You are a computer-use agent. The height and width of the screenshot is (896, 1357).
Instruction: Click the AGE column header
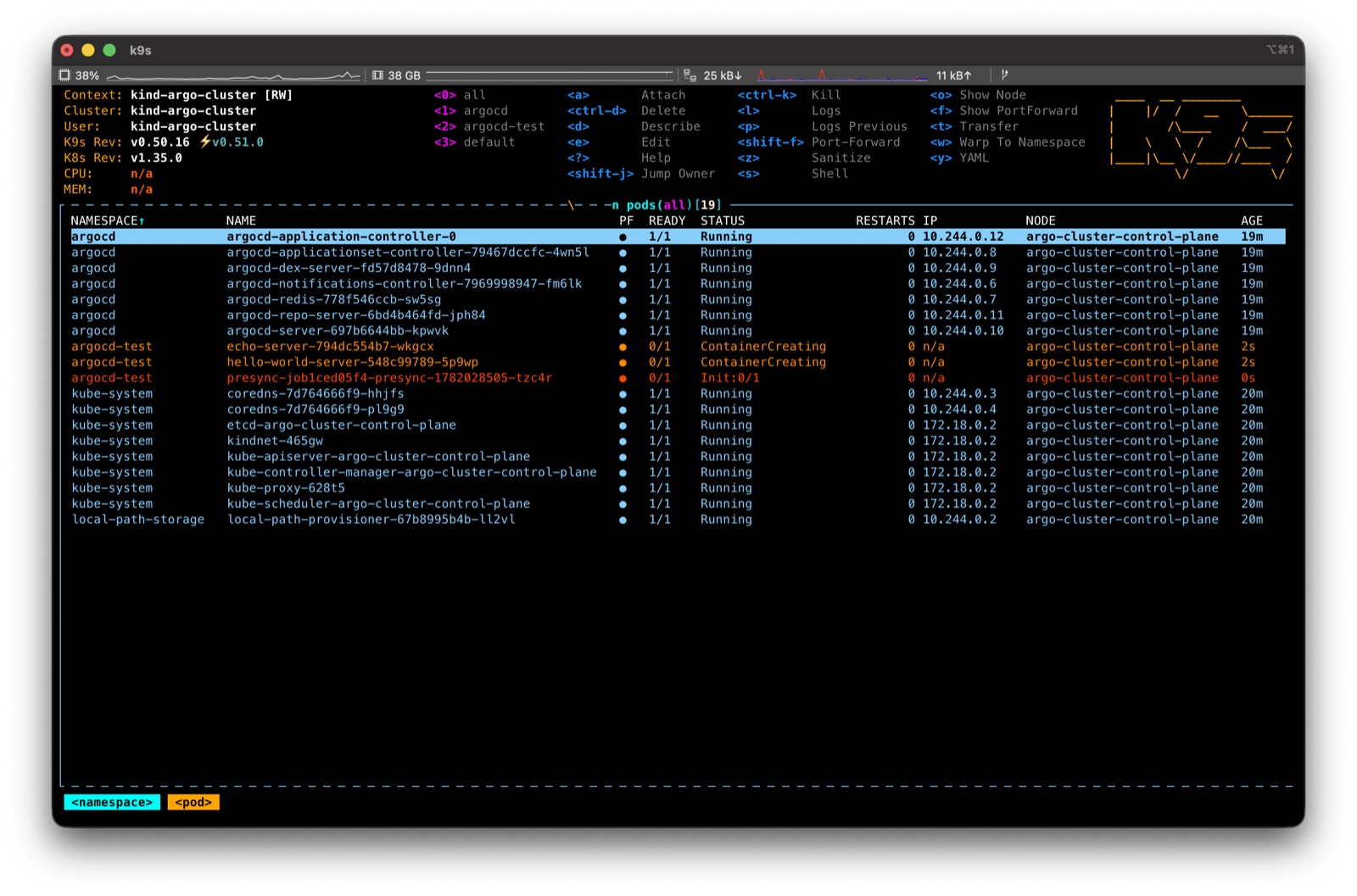point(1252,221)
